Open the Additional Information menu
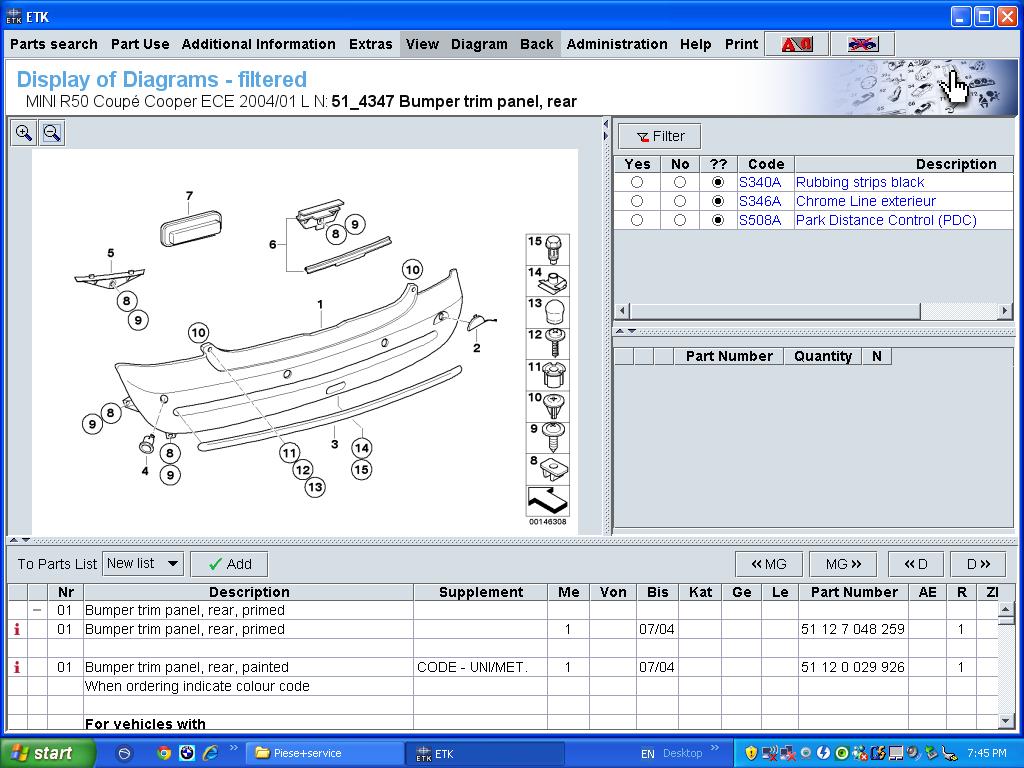1024x768 pixels. [258, 44]
